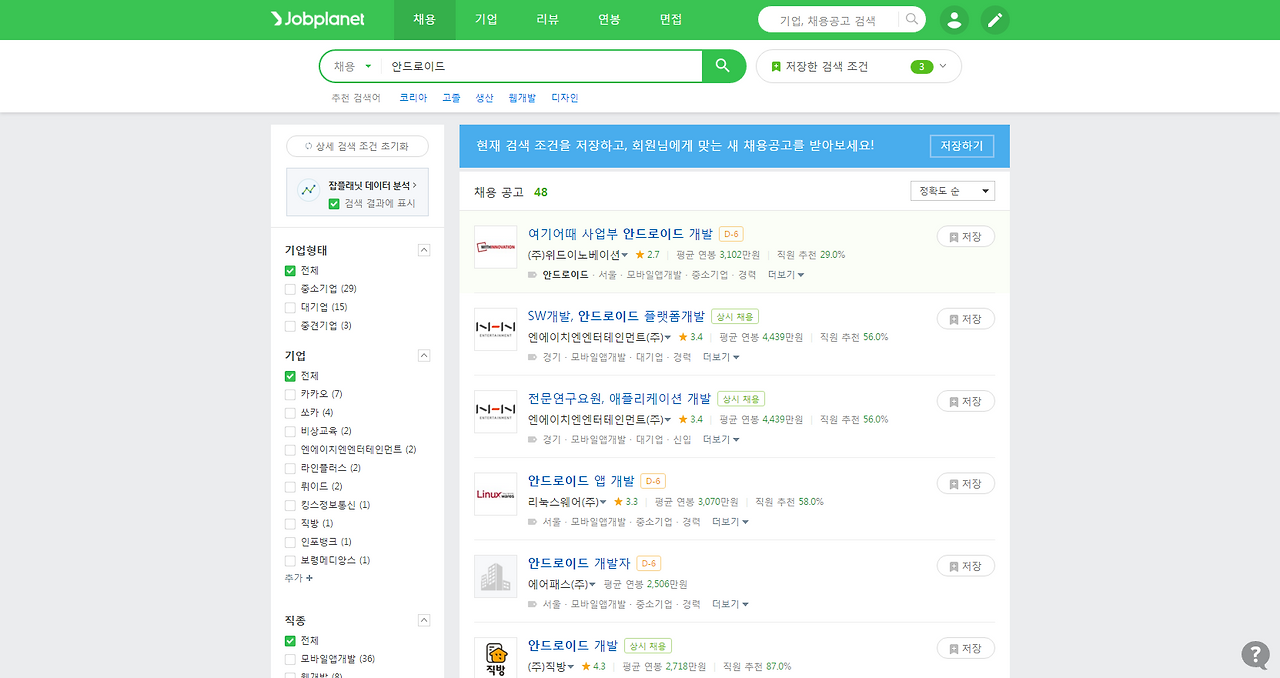Click the green pencil write icon
Screen dimensions: 1280x678
tap(995, 19)
